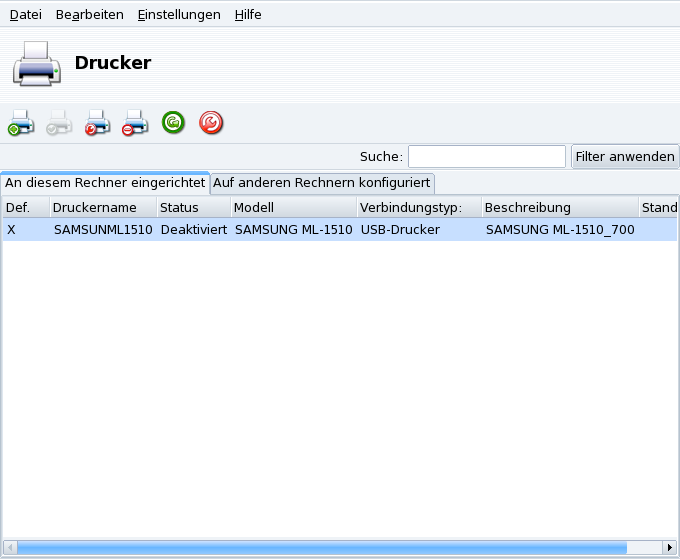Select the SAMSUNML1510 printer row
Screen dimensions: 680x560
pyautogui.click(x=300, y=230)
